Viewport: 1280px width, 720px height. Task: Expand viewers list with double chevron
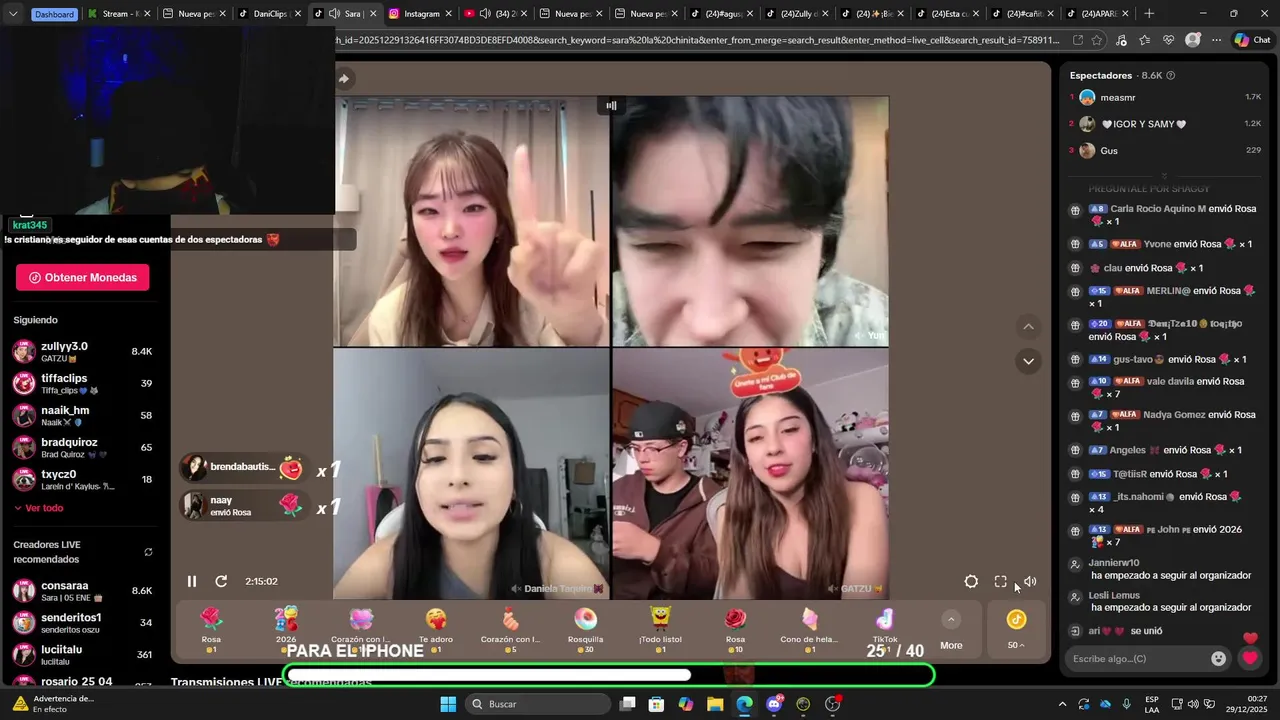point(1164,175)
